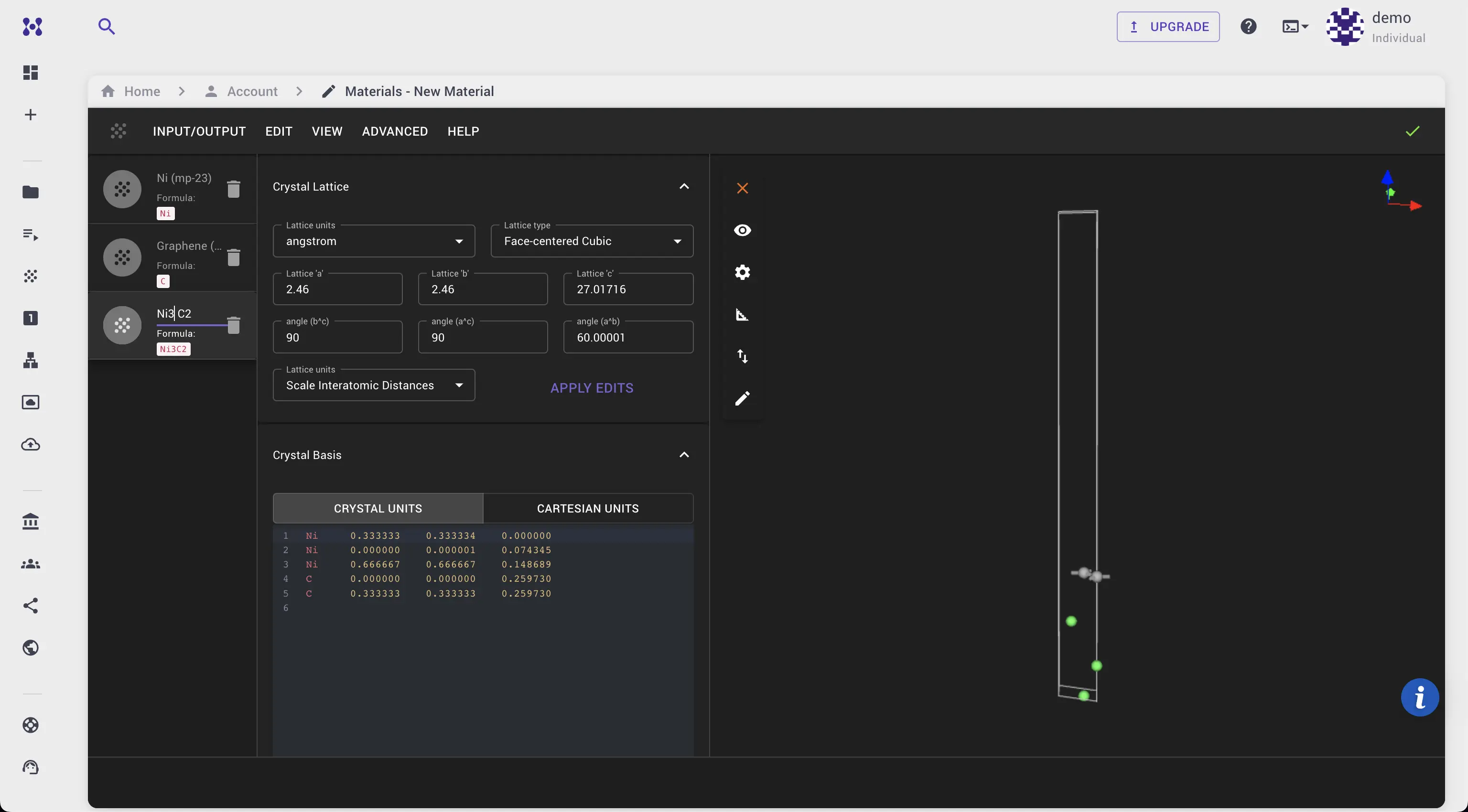Open the ADVANCED menu

click(x=394, y=131)
